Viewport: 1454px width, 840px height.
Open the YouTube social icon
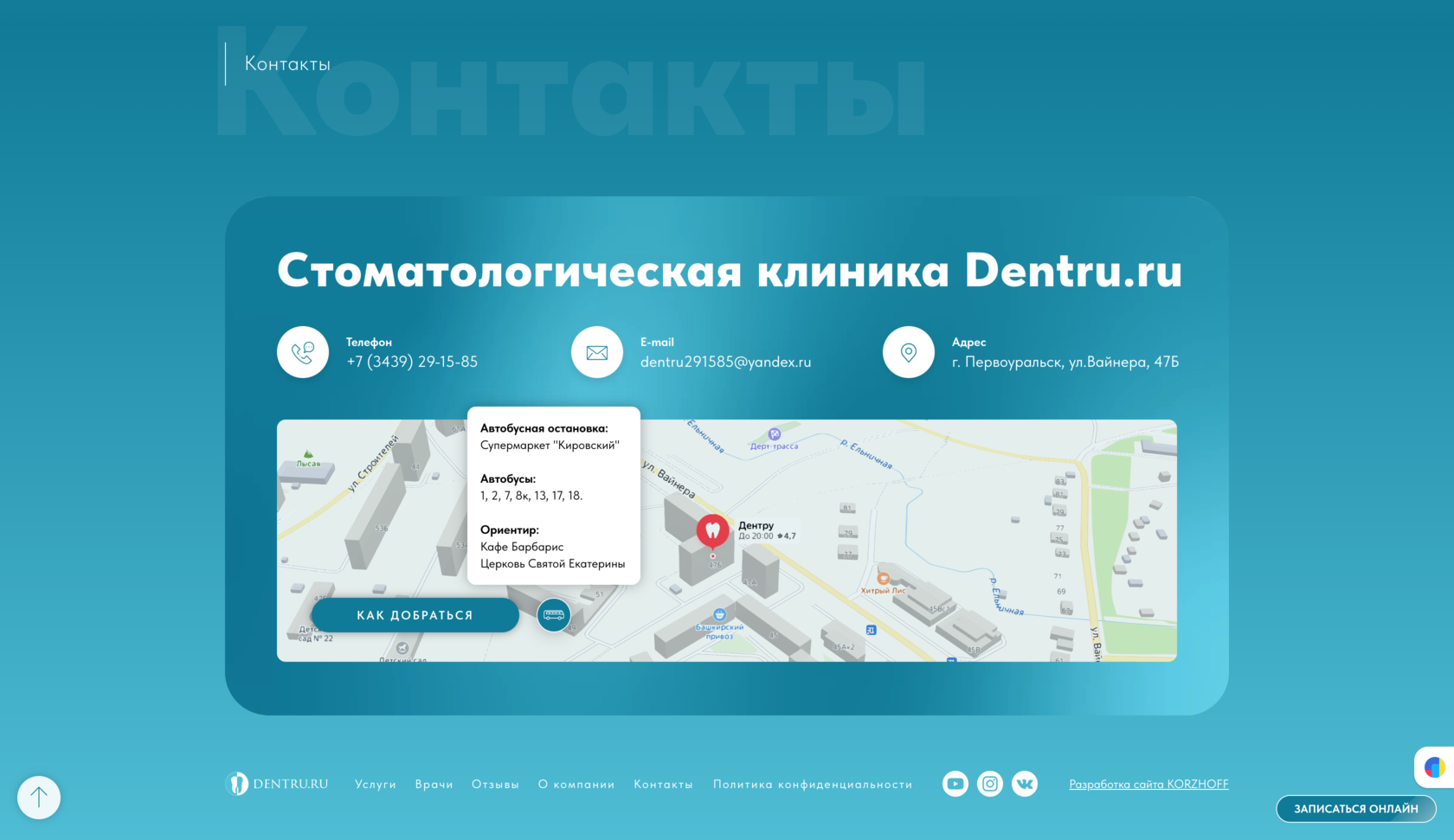(x=955, y=784)
